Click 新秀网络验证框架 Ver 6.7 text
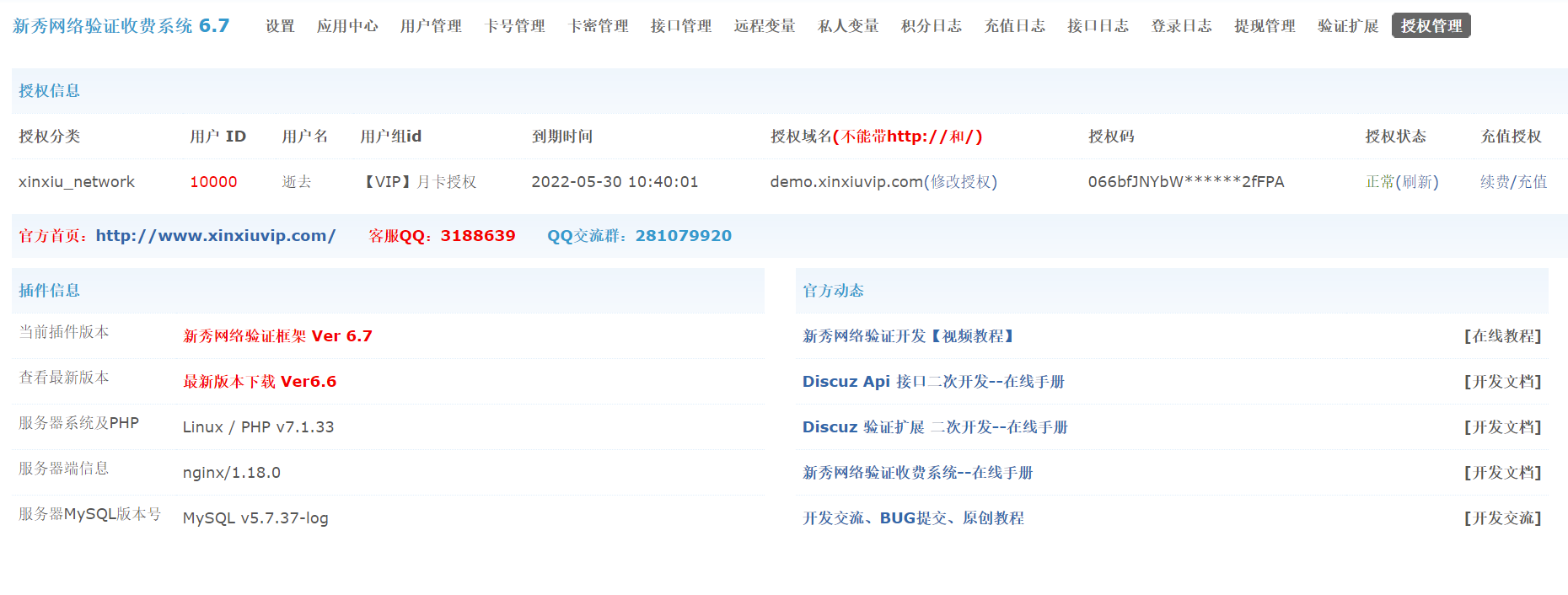The image size is (1568, 595). click(278, 336)
